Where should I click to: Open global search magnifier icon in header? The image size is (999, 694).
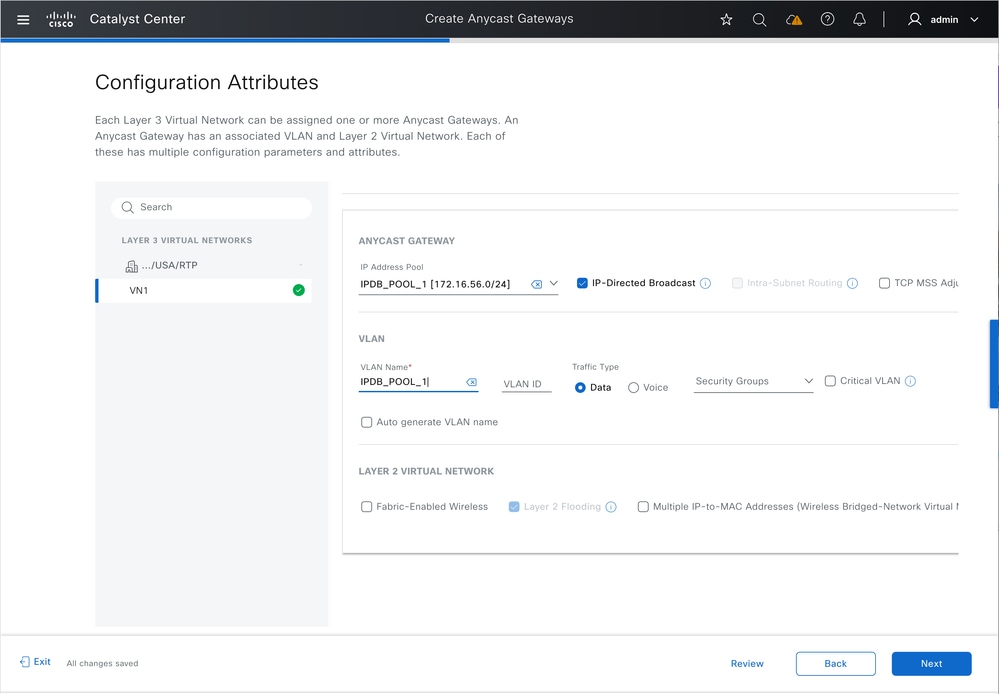coord(759,20)
